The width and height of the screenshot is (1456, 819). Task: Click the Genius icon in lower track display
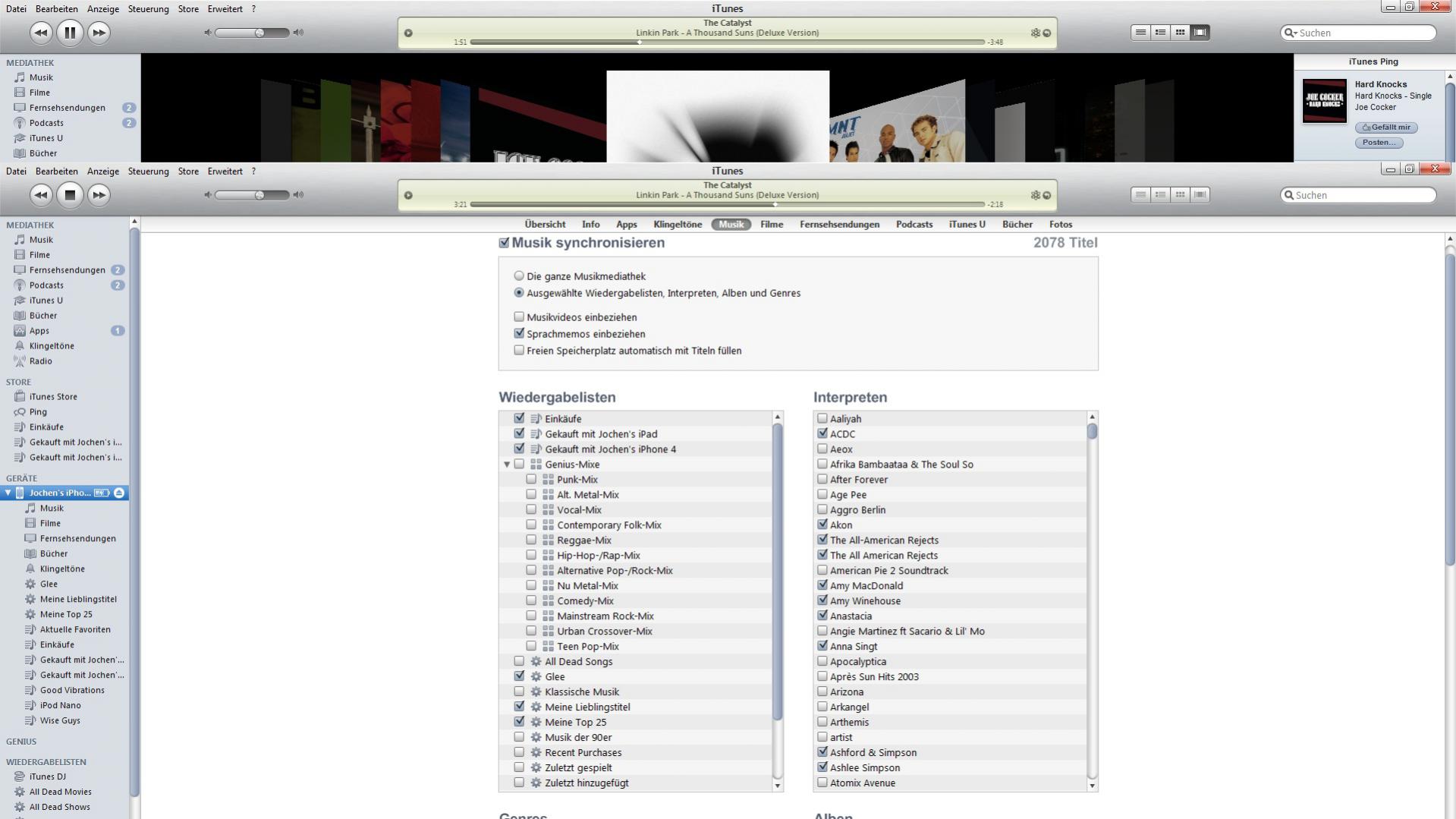tap(1035, 195)
